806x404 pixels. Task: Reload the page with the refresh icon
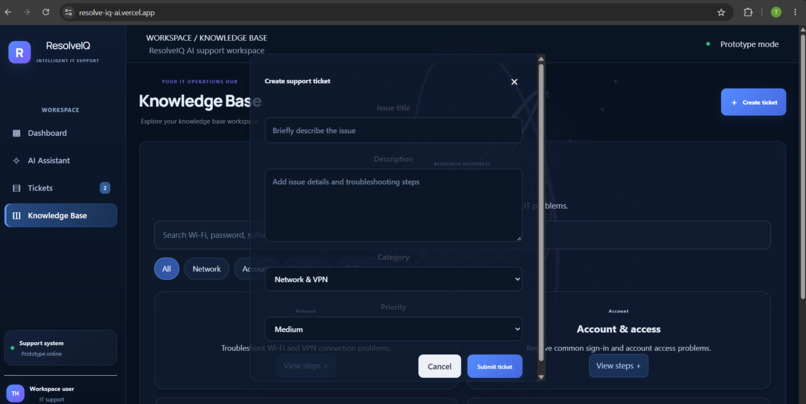[46, 12]
